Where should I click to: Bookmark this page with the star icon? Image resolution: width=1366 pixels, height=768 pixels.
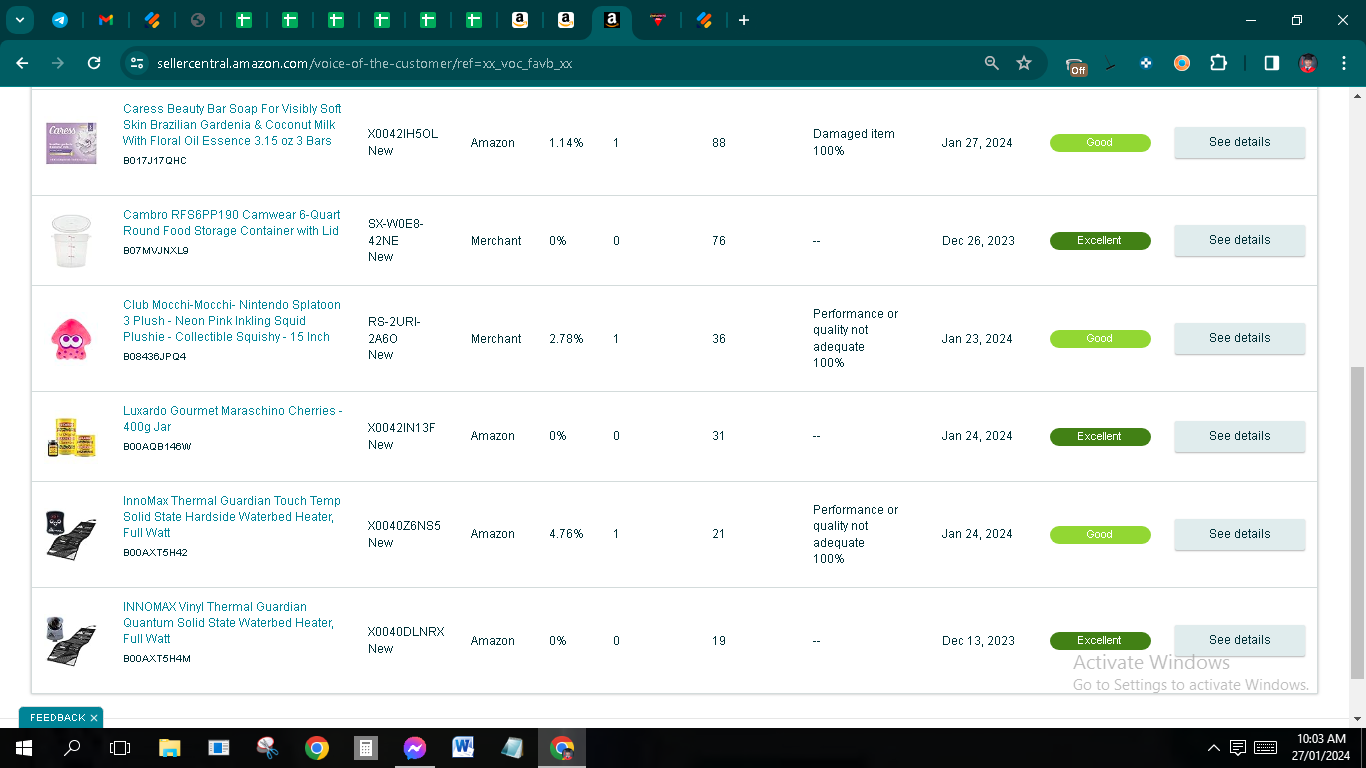point(1024,63)
